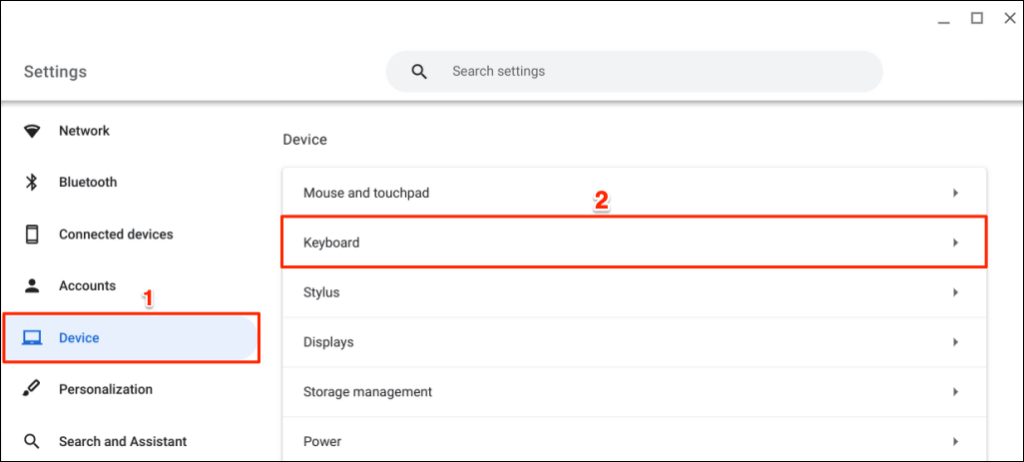Expand the Keyboard row arrow
This screenshot has width=1024, height=462.
955,242
